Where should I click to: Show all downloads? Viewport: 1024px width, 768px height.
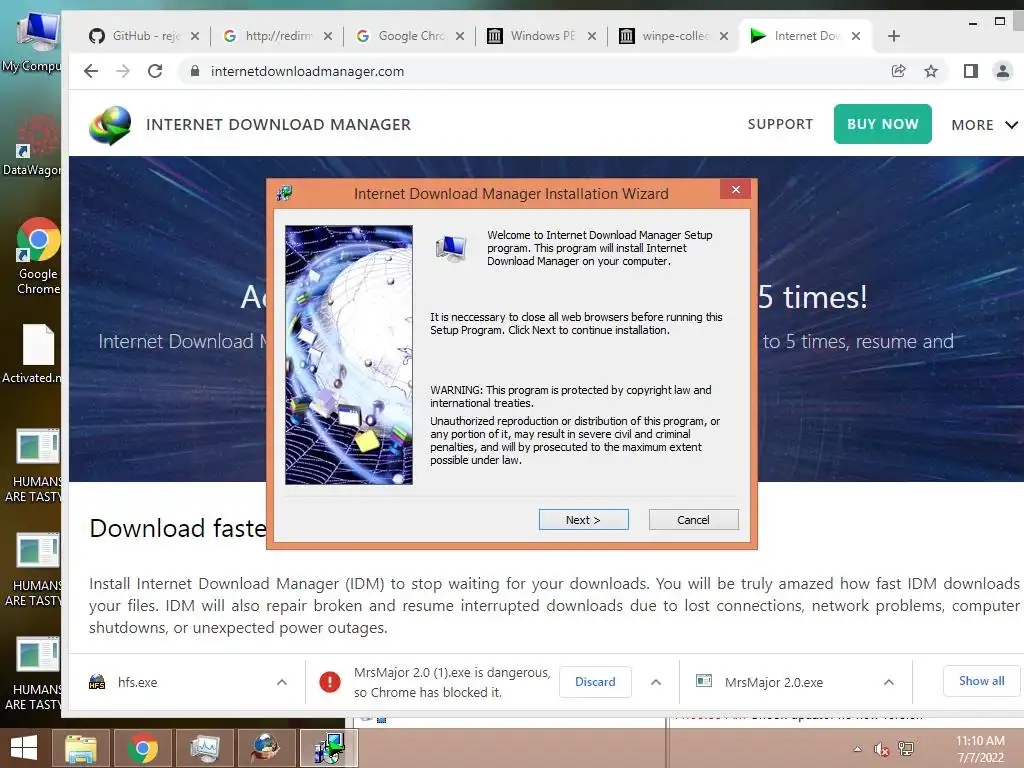point(982,681)
